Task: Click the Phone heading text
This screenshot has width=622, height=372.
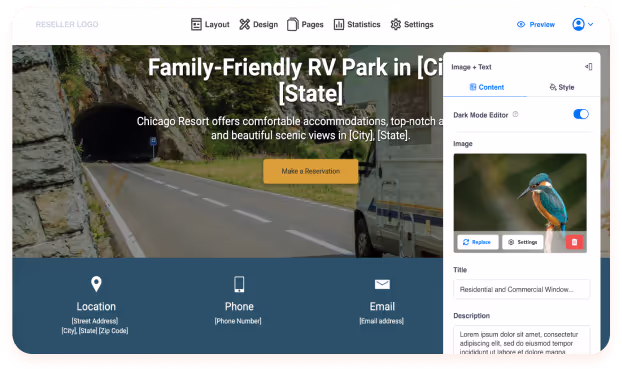Action: [x=239, y=307]
